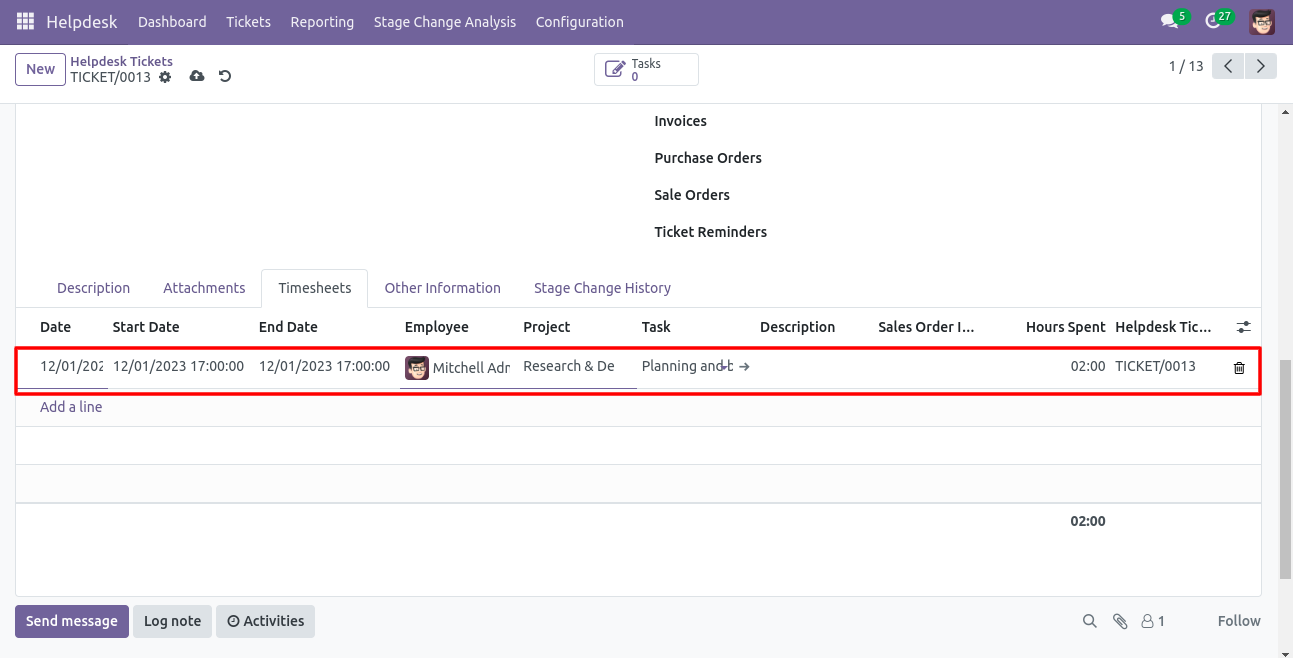The width and height of the screenshot is (1293, 658).
Task: Edit the Date field 12/01/202
Action: 72,367
